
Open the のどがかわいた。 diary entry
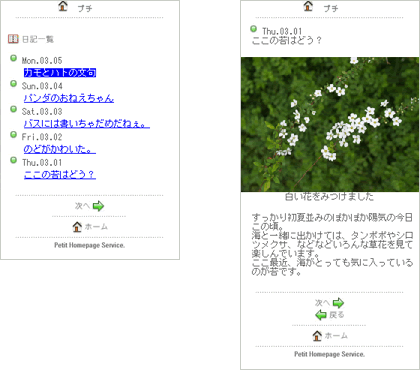point(60,149)
